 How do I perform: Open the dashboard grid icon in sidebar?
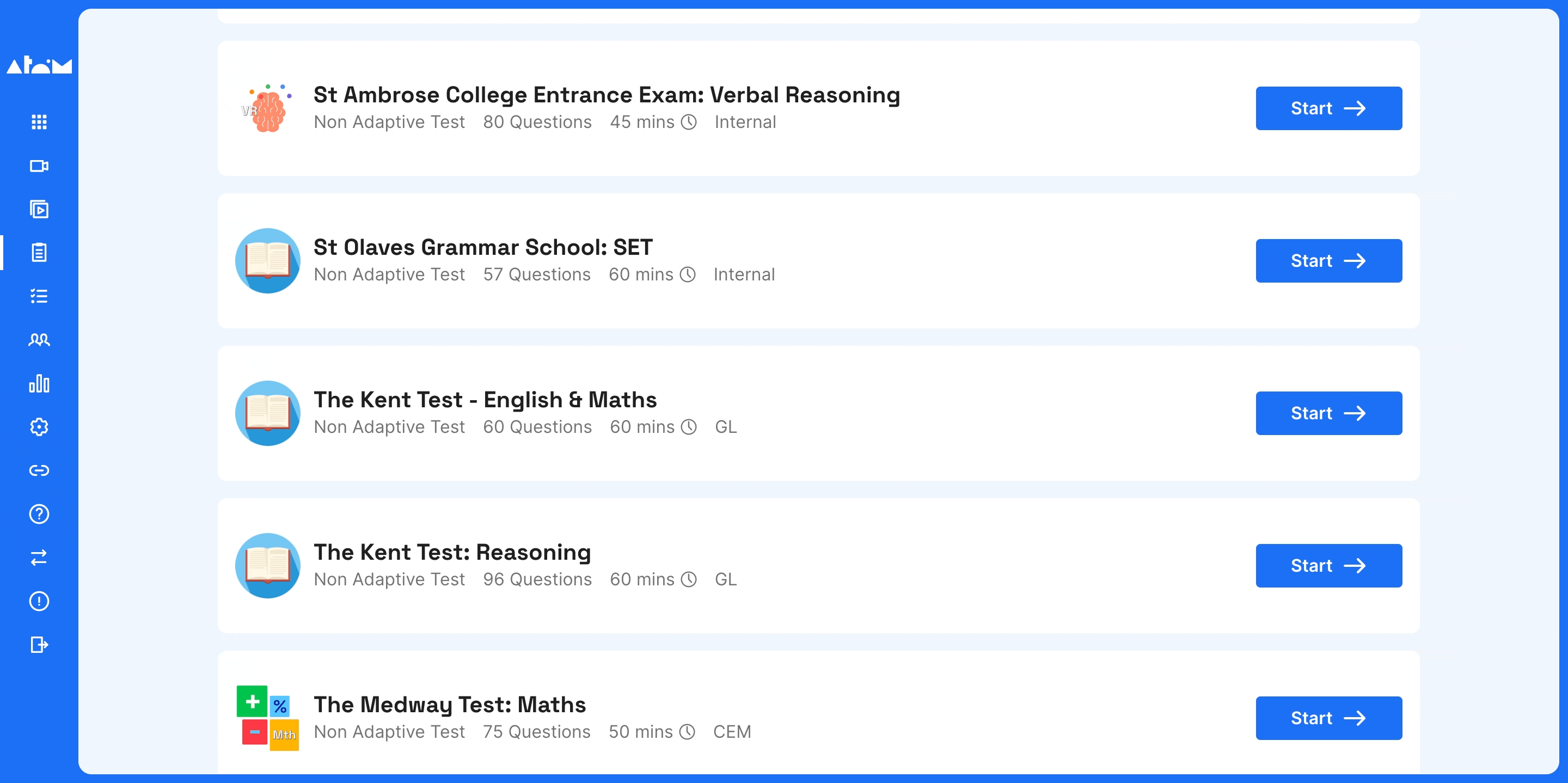pos(39,123)
